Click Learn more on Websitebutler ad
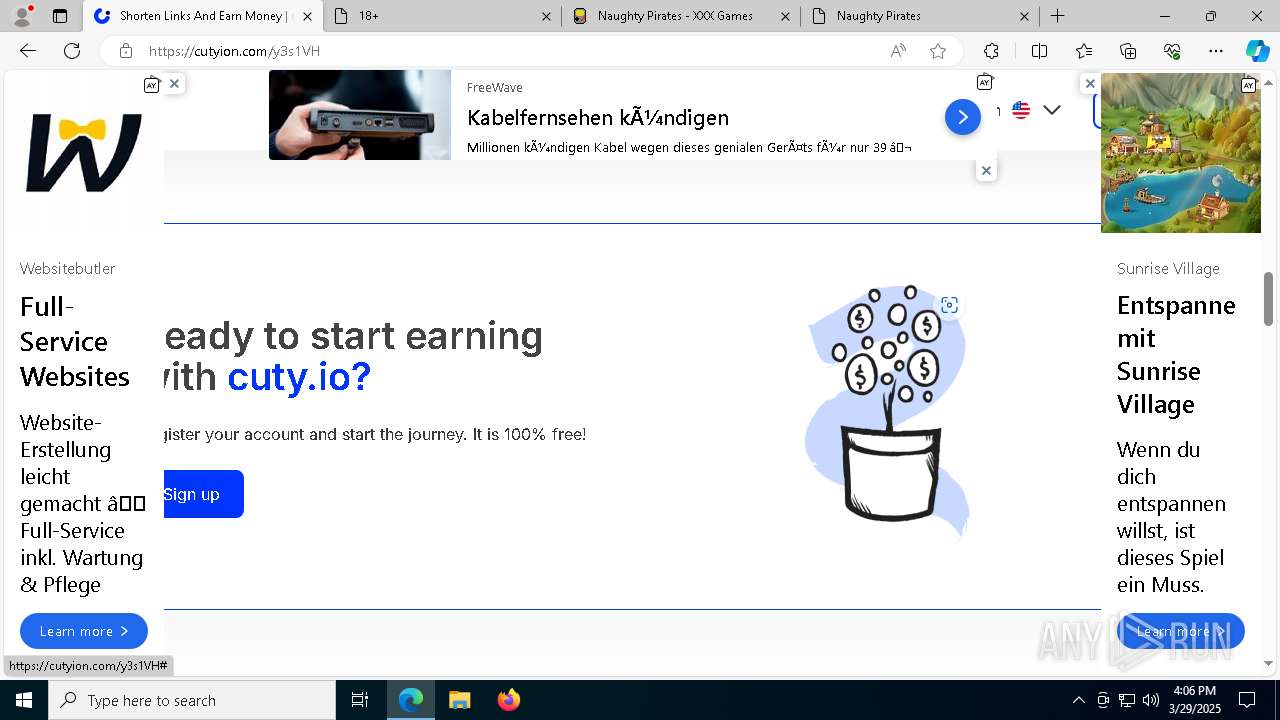The image size is (1280, 720). (x=84, y=631)
